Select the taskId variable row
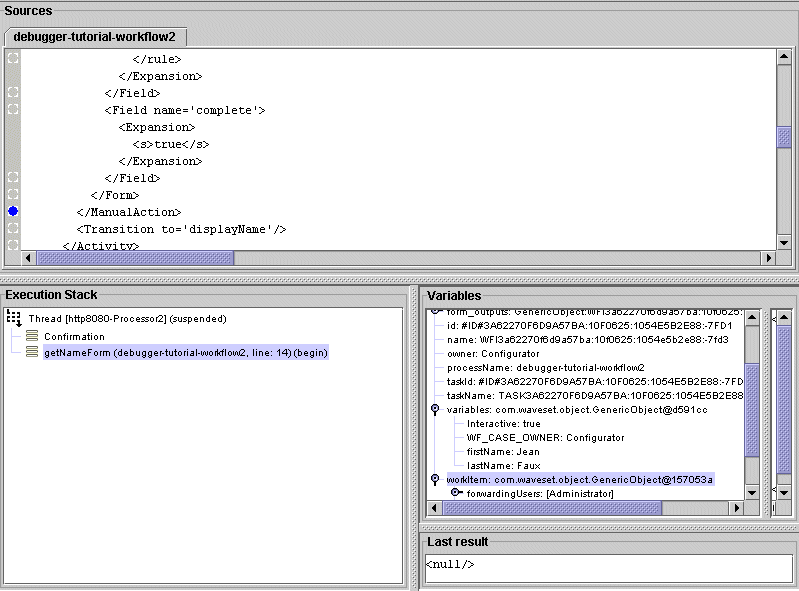The height and width of the screenshot is (591, 799). click(x=595, y=382)
